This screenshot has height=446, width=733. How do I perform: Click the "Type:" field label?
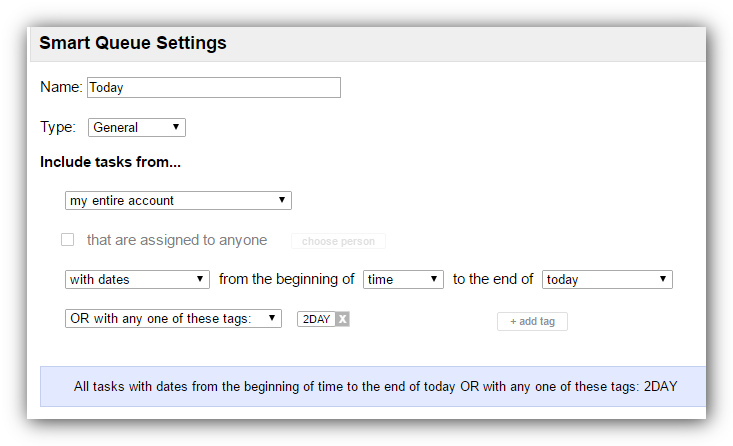pyautogui.click(x=58, y=127)
